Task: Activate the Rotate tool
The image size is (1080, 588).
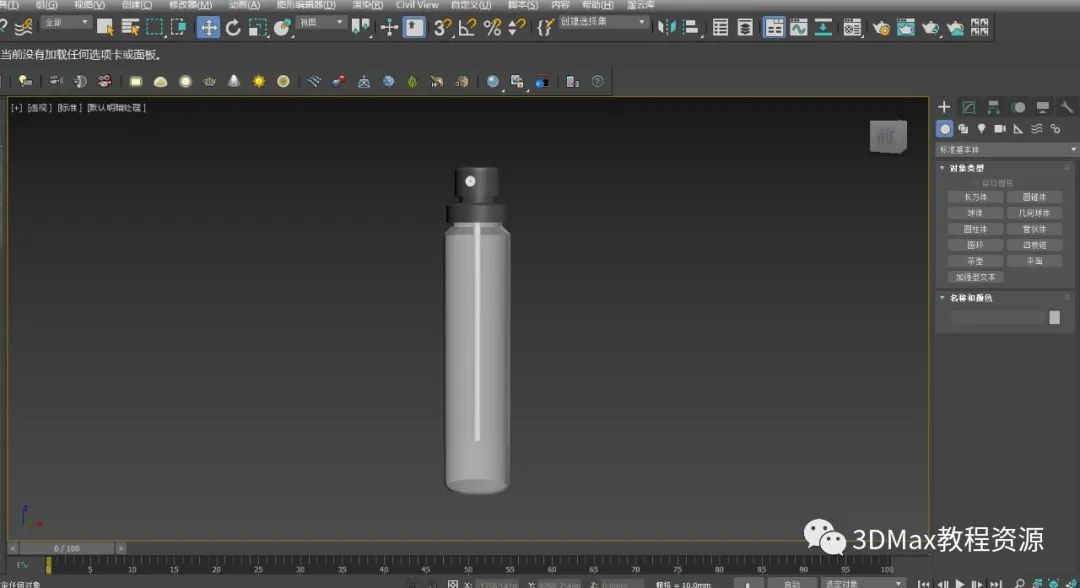Action: (233, 27)
